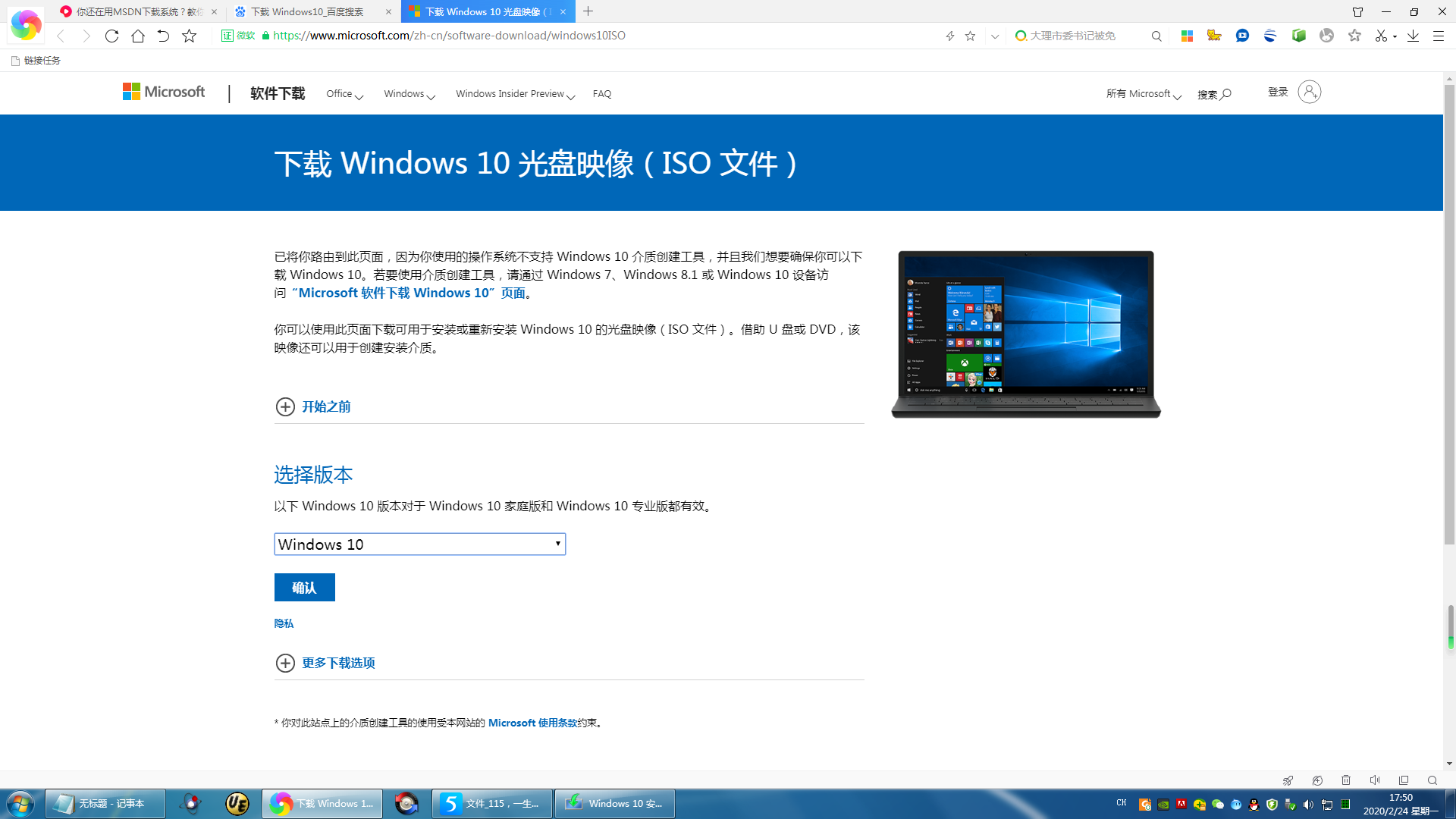Open downloads with the download arrow icon
The image size is (1456, 819).
[x=1413, y=36]
